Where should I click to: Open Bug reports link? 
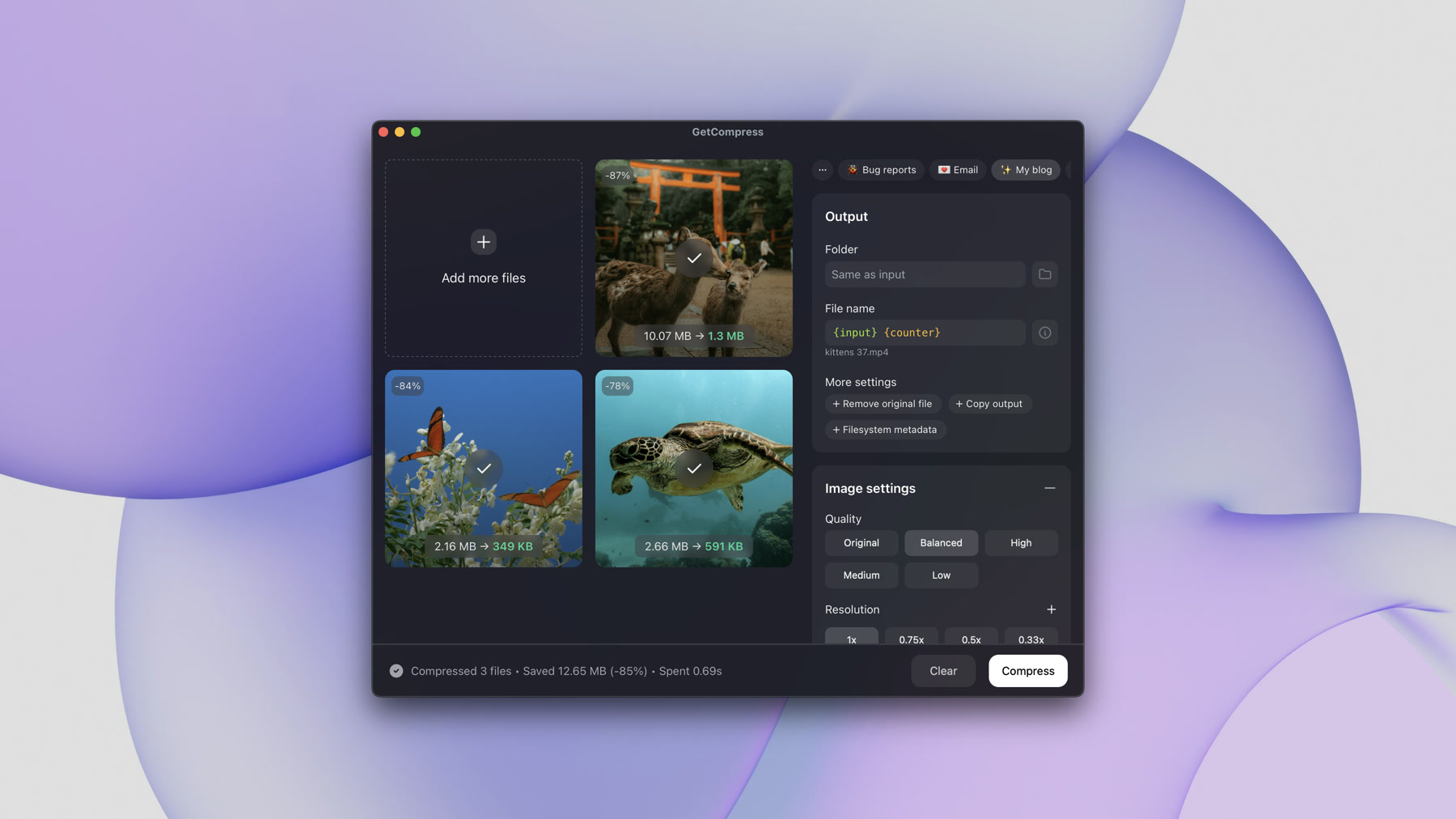pyautogui.click(x=881, y=170)
